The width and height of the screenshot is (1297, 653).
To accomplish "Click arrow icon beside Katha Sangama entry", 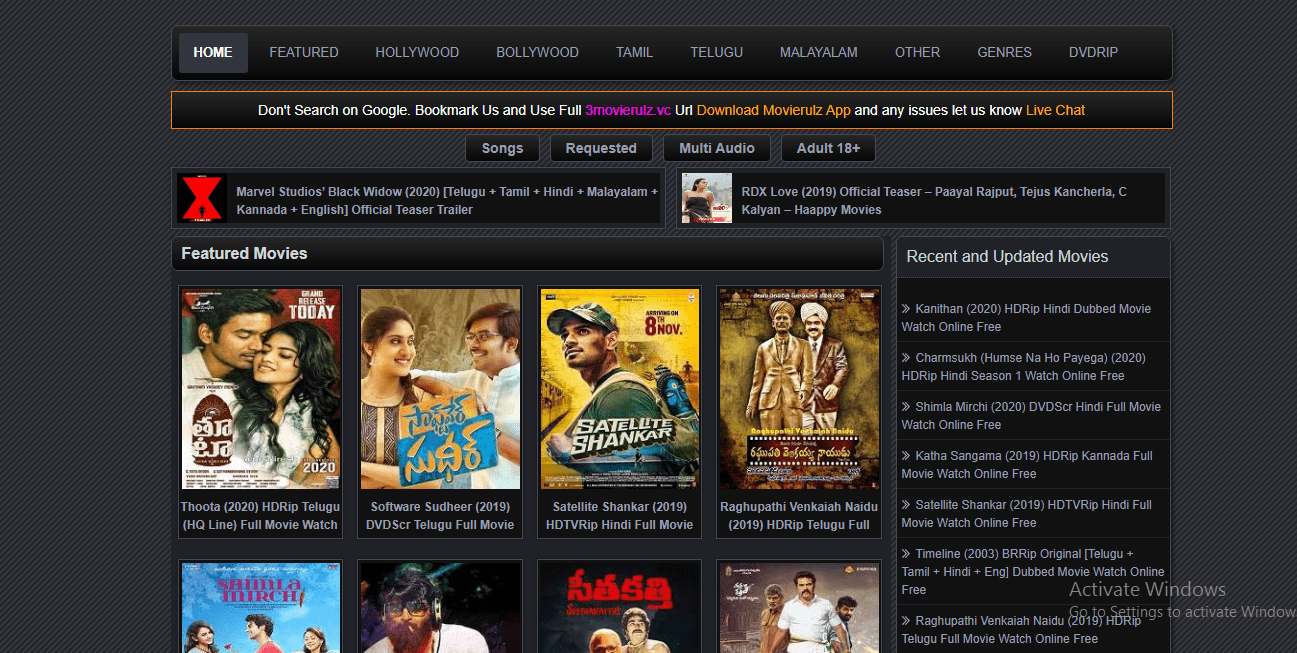I will tap(906, 456).
